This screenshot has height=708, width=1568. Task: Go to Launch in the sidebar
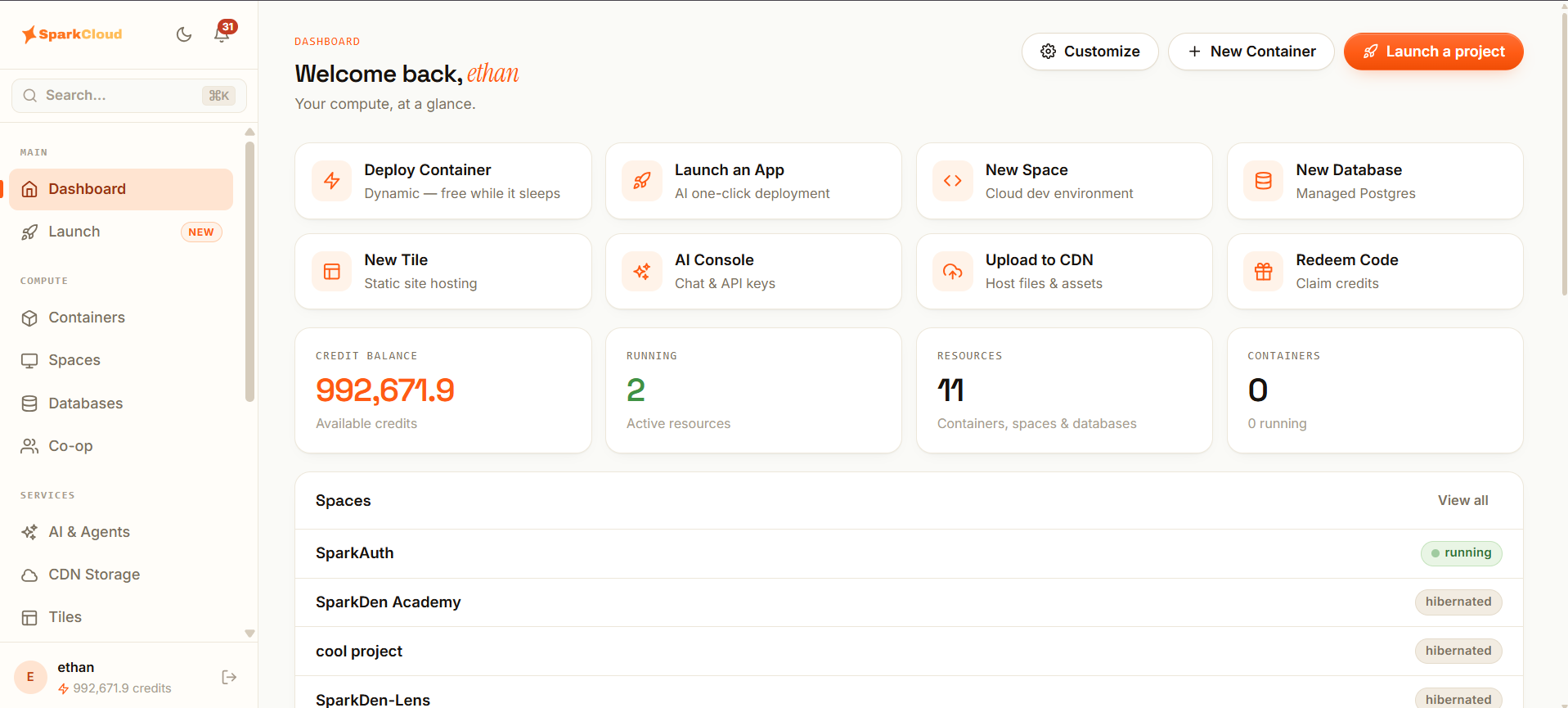point(121,232)
